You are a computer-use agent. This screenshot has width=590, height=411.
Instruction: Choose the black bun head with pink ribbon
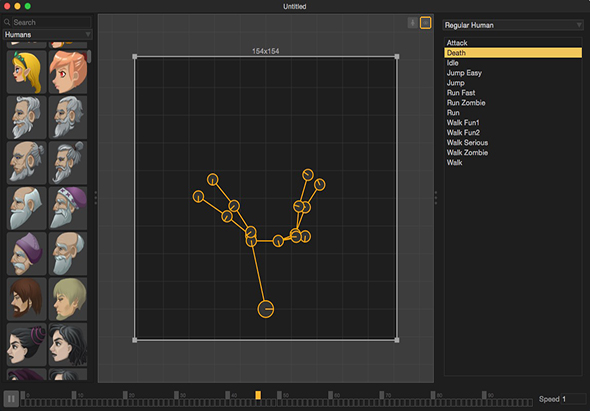[26, 344]
